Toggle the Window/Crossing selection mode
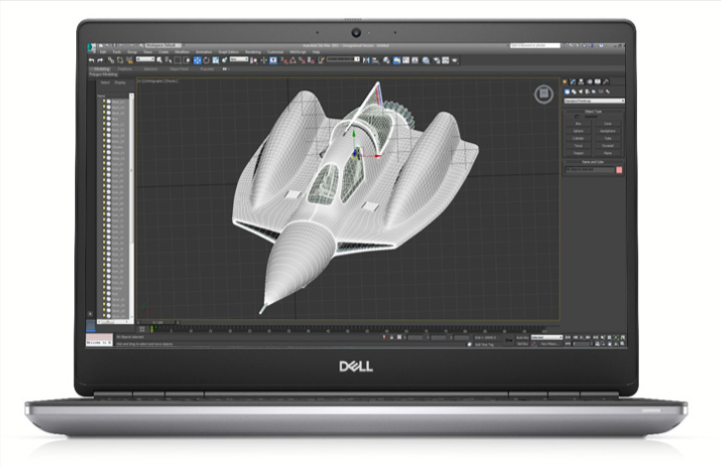 (x=186, y=60)
